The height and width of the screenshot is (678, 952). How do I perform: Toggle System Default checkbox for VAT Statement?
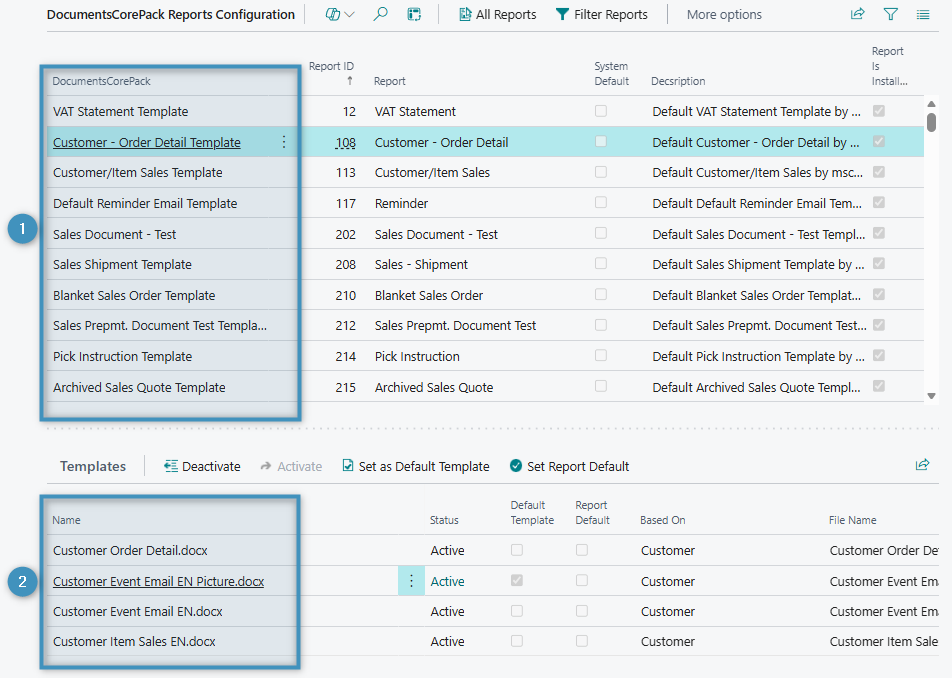[x=600, y=110]
